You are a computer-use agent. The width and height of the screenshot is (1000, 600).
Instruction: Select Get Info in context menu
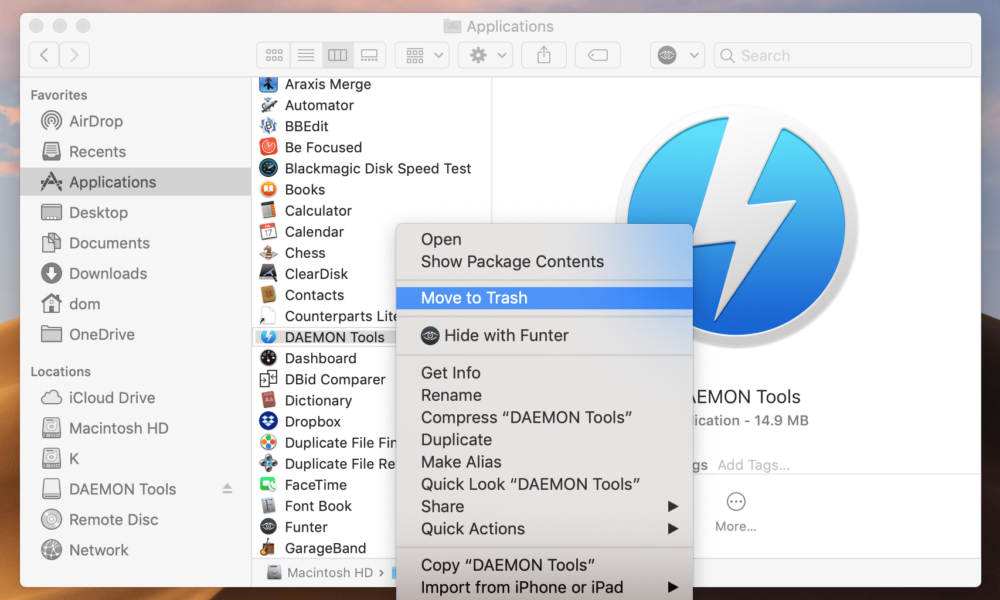pos(450,372)
